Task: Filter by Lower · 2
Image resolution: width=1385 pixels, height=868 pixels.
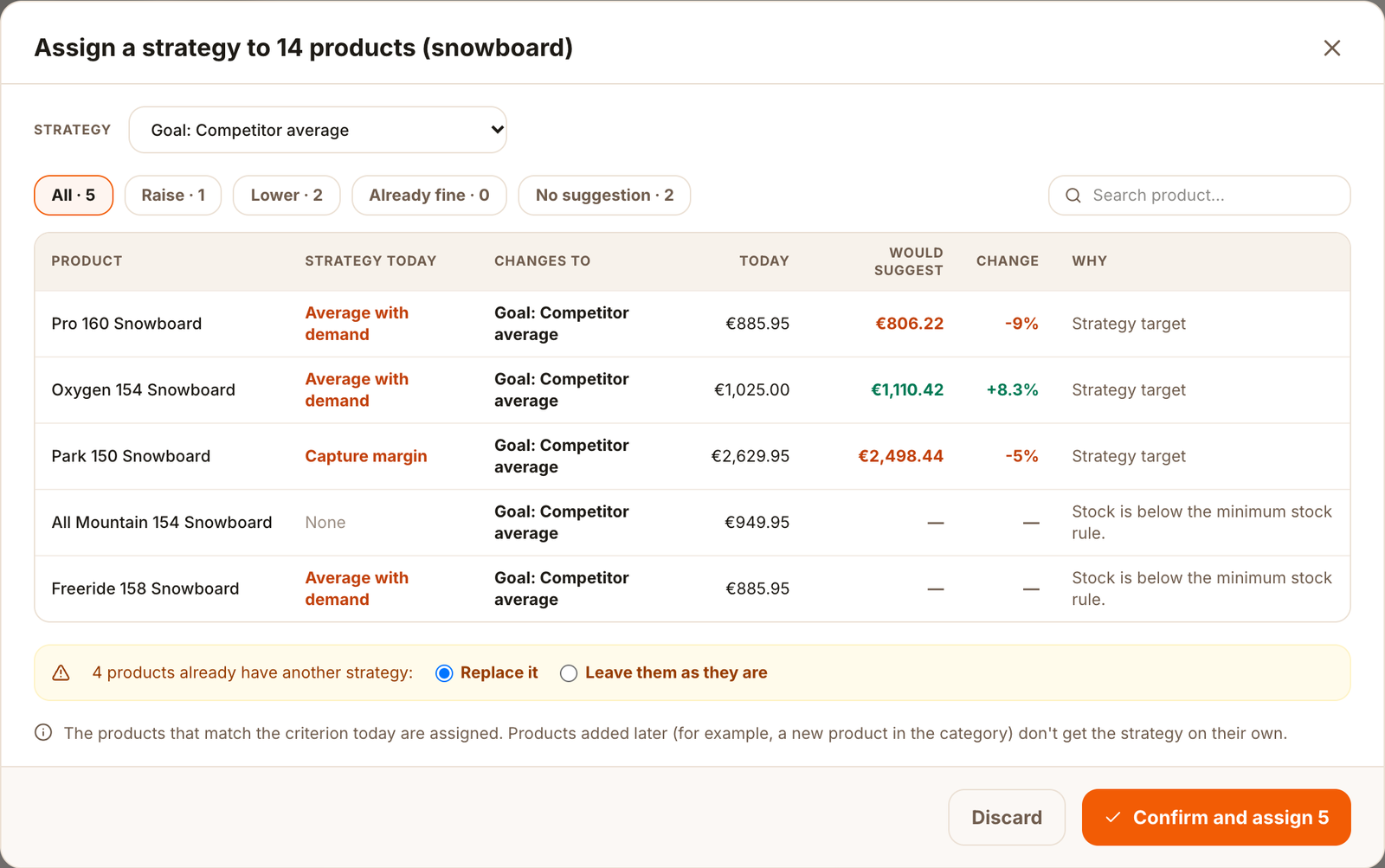Action: coord(287,196)
